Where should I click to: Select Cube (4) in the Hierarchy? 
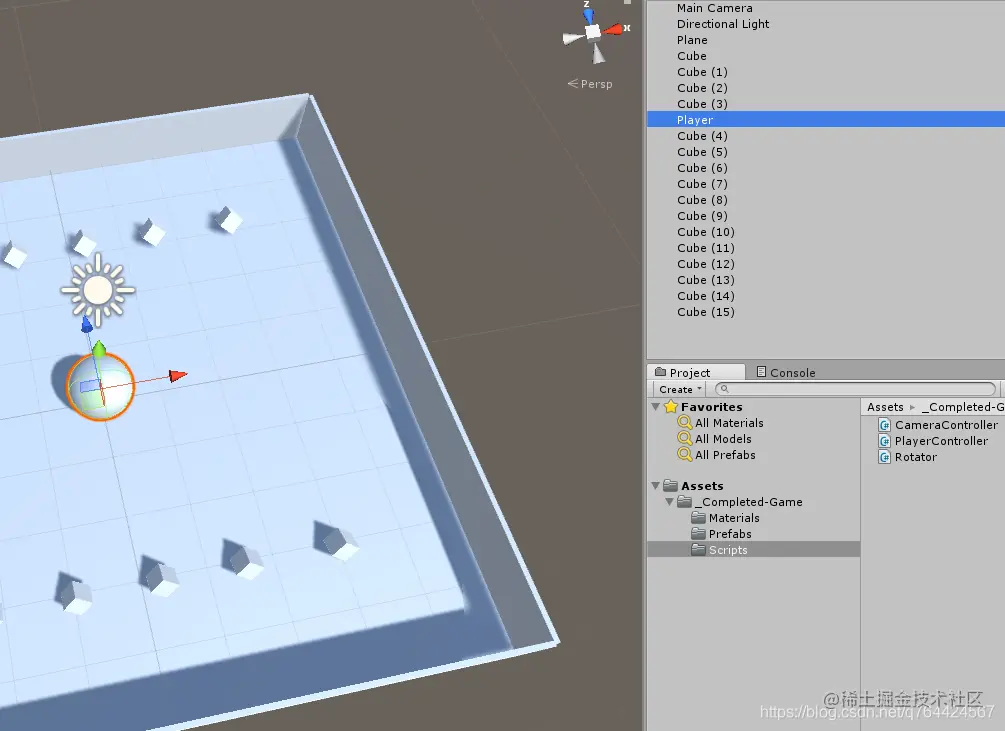826,136
